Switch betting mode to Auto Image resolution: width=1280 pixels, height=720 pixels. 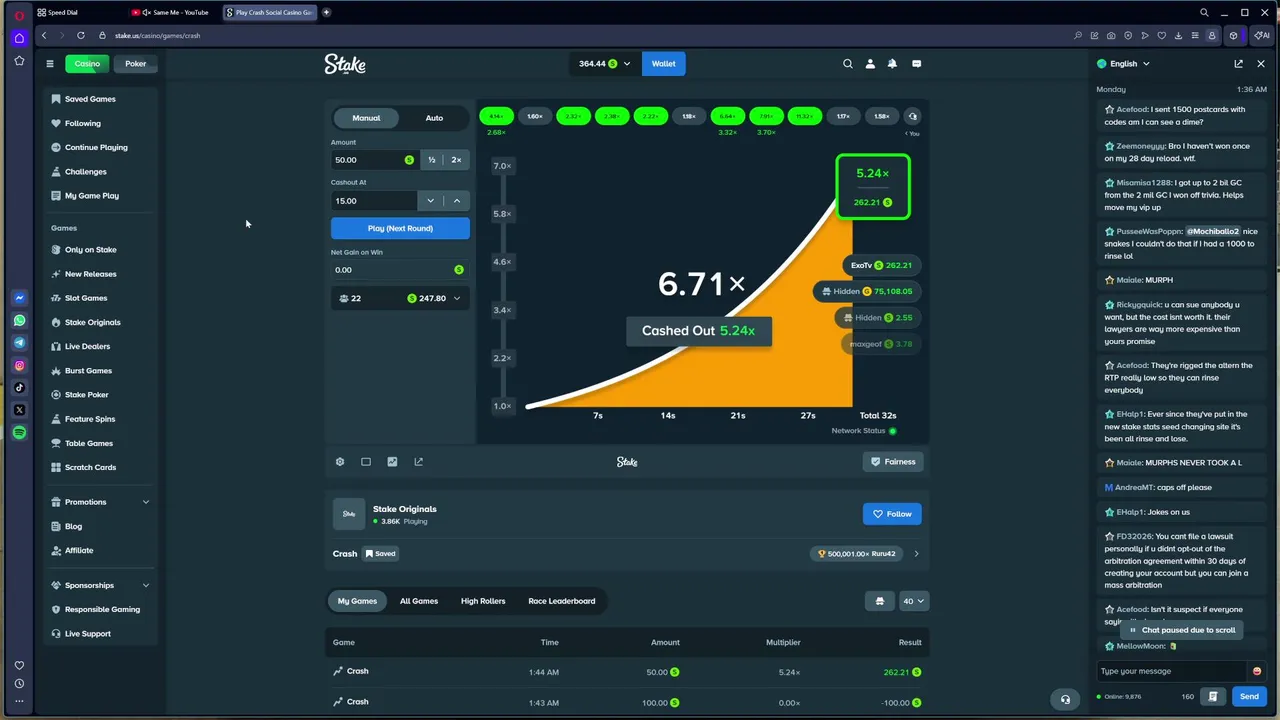point(434,118)
